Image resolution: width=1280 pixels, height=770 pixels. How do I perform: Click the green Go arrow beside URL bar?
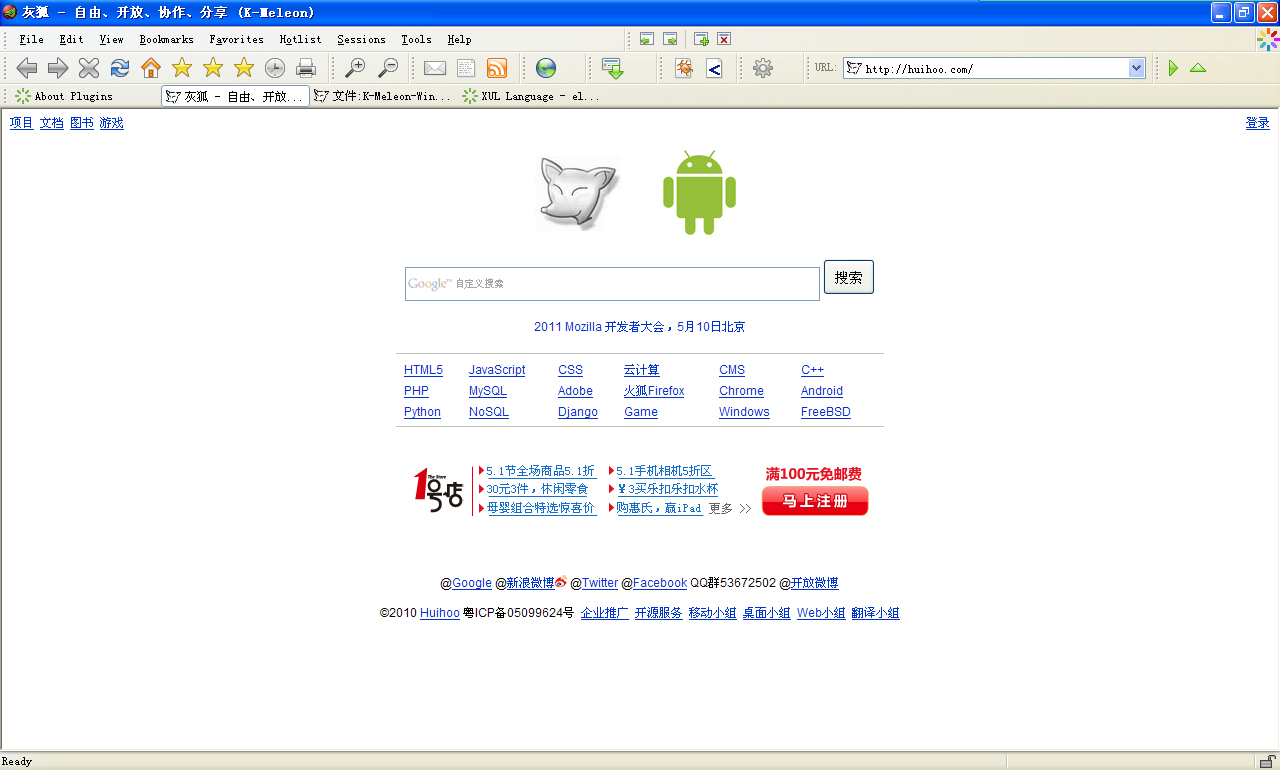point(1173,68)
